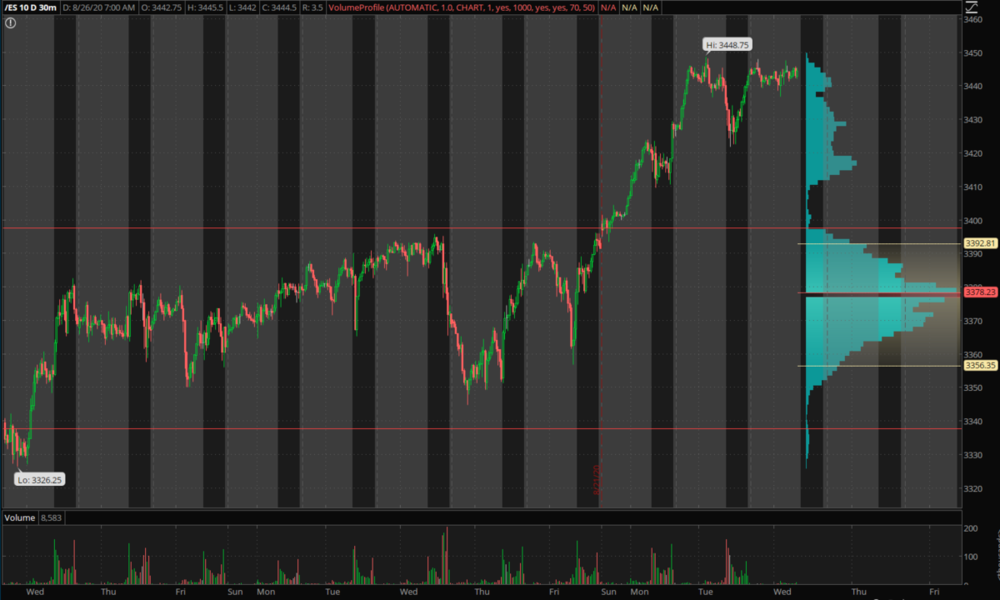Viewport: 1000px width, 600px height.
Task: Select the upper red horizontal price line
Action: coord(400,228)
